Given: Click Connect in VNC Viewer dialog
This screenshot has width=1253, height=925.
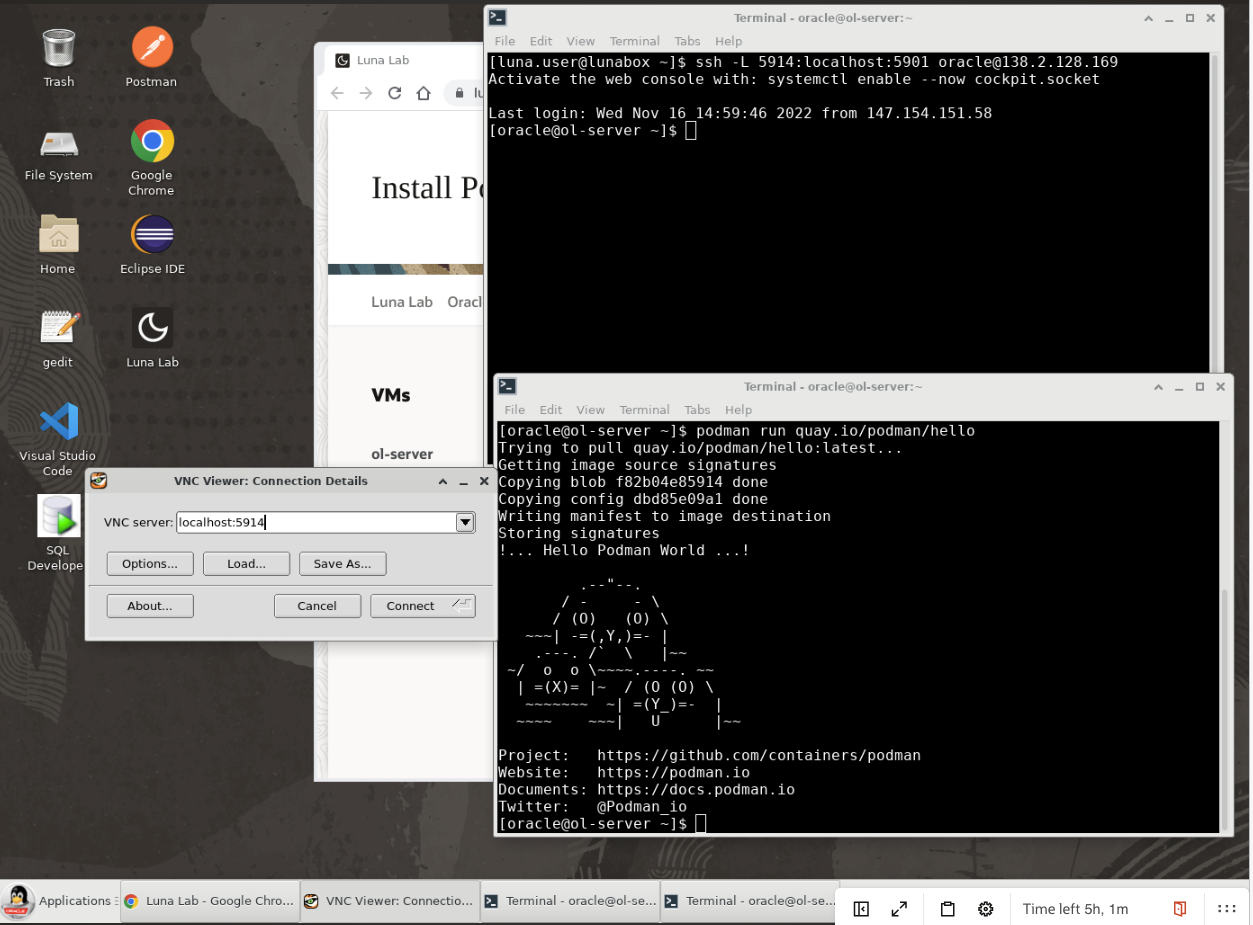Looking at the screenshot, I should point(422,606).
